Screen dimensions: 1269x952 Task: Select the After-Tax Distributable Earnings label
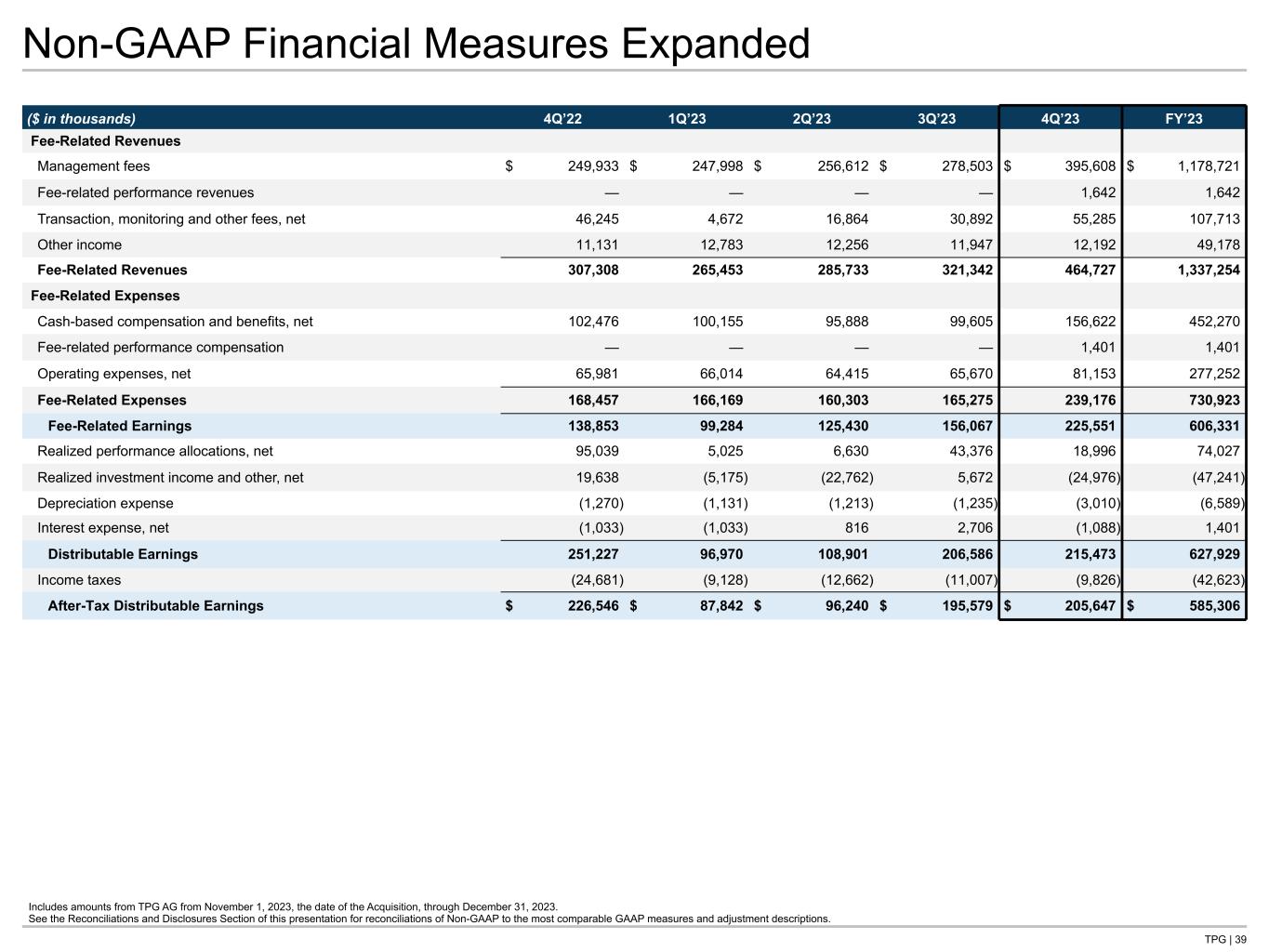pyautogui.click(x=155, y=606)
